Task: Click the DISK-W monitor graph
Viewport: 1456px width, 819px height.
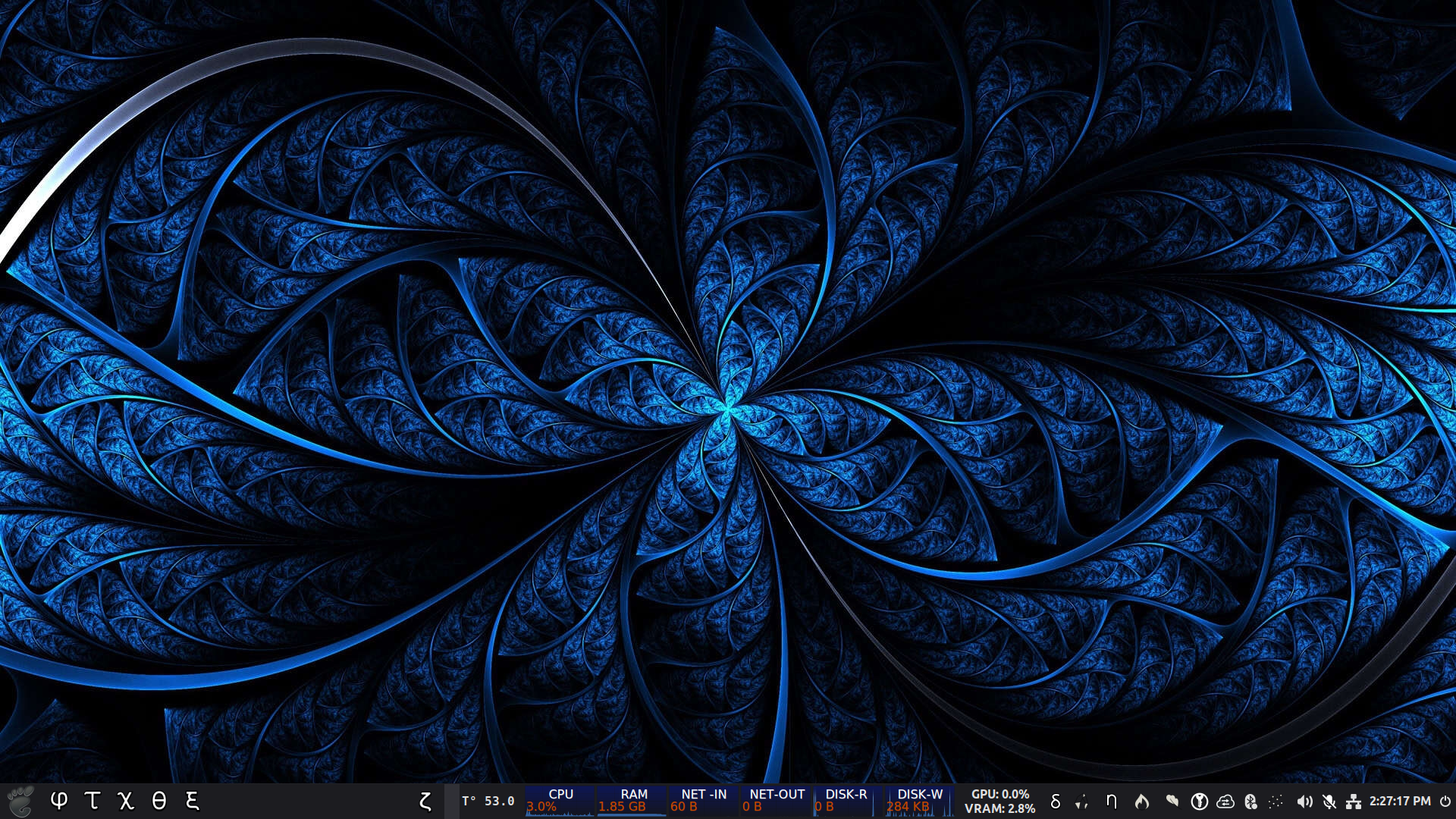Action: [920, 801]
